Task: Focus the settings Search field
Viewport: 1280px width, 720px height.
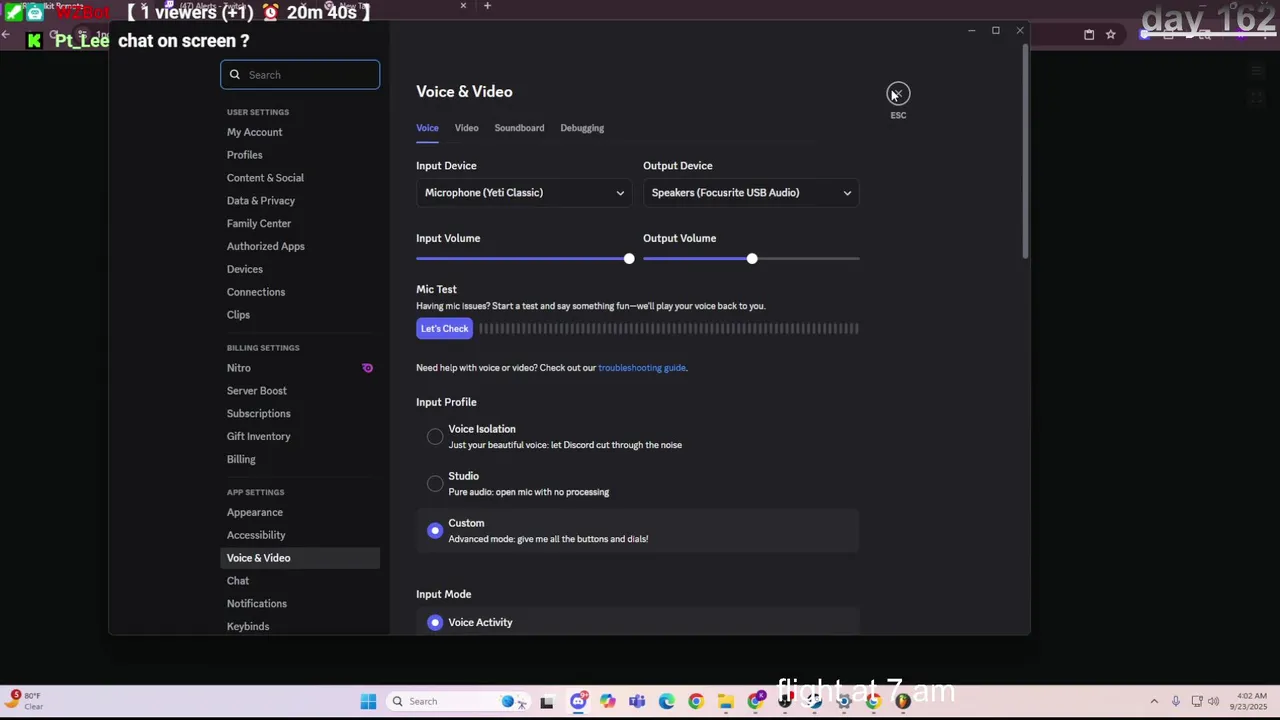Action: (300, 75)
